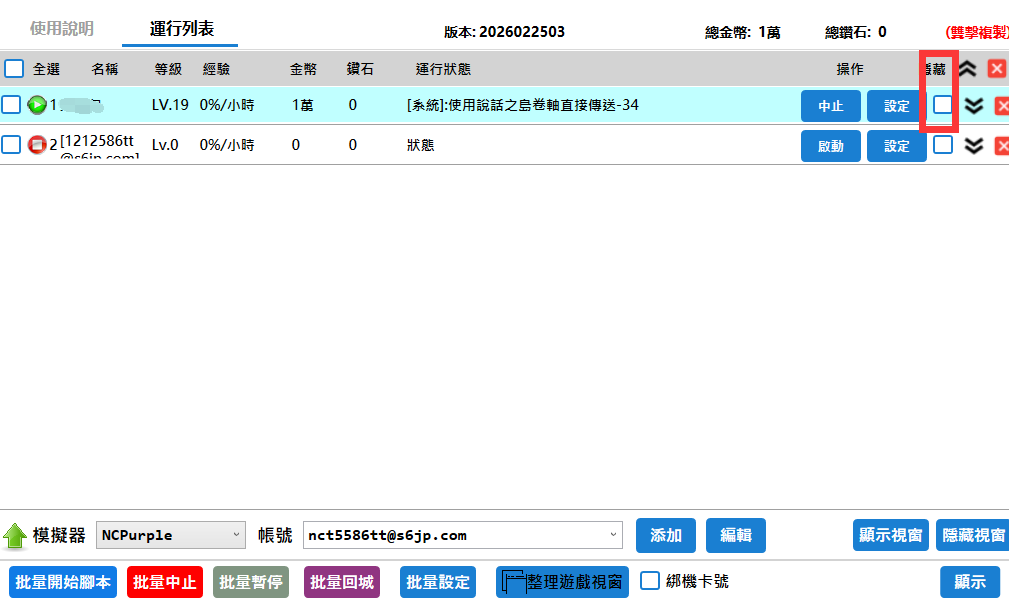Click the 整理遊戲視窗 button
The height and width of the screenshot is (601, 1009).
point(562,582)
